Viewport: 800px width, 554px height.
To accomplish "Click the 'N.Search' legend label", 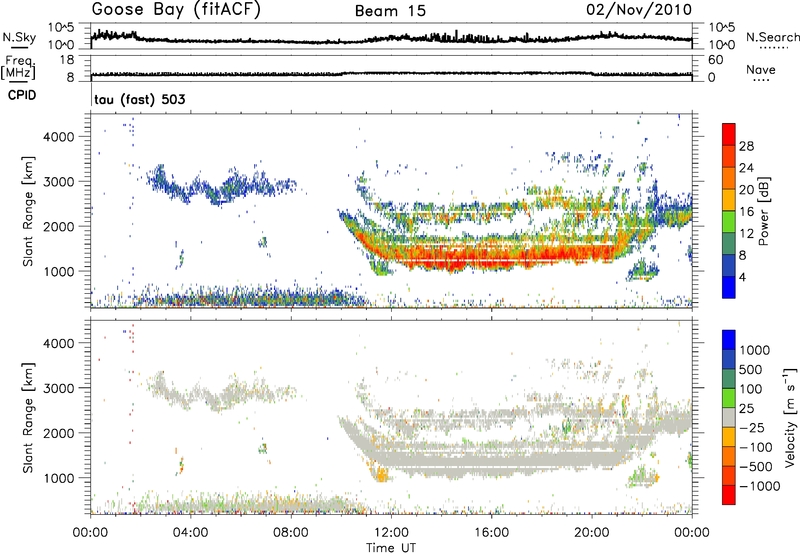I will coord(772,37).
